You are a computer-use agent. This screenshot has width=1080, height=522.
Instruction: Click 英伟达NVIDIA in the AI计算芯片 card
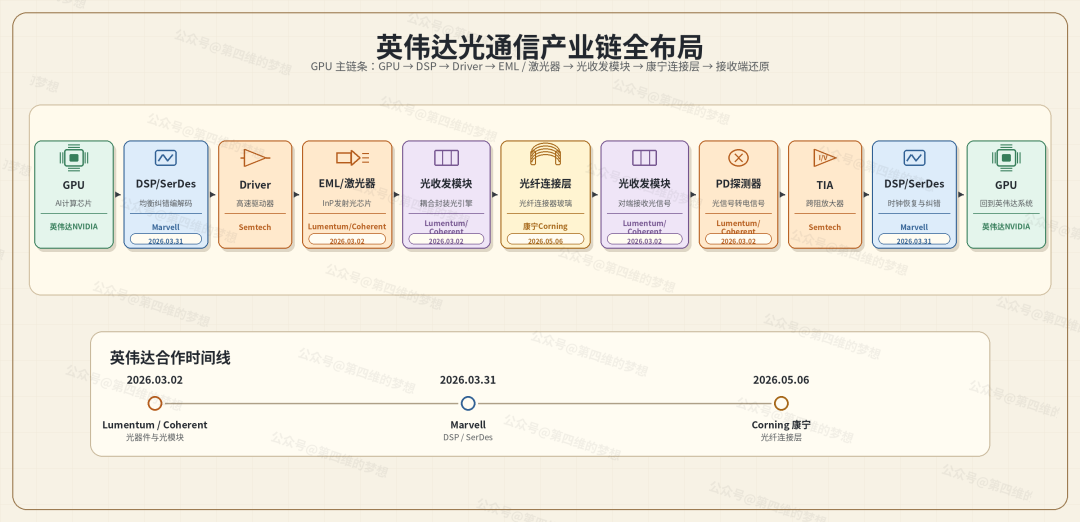(73, 226)
